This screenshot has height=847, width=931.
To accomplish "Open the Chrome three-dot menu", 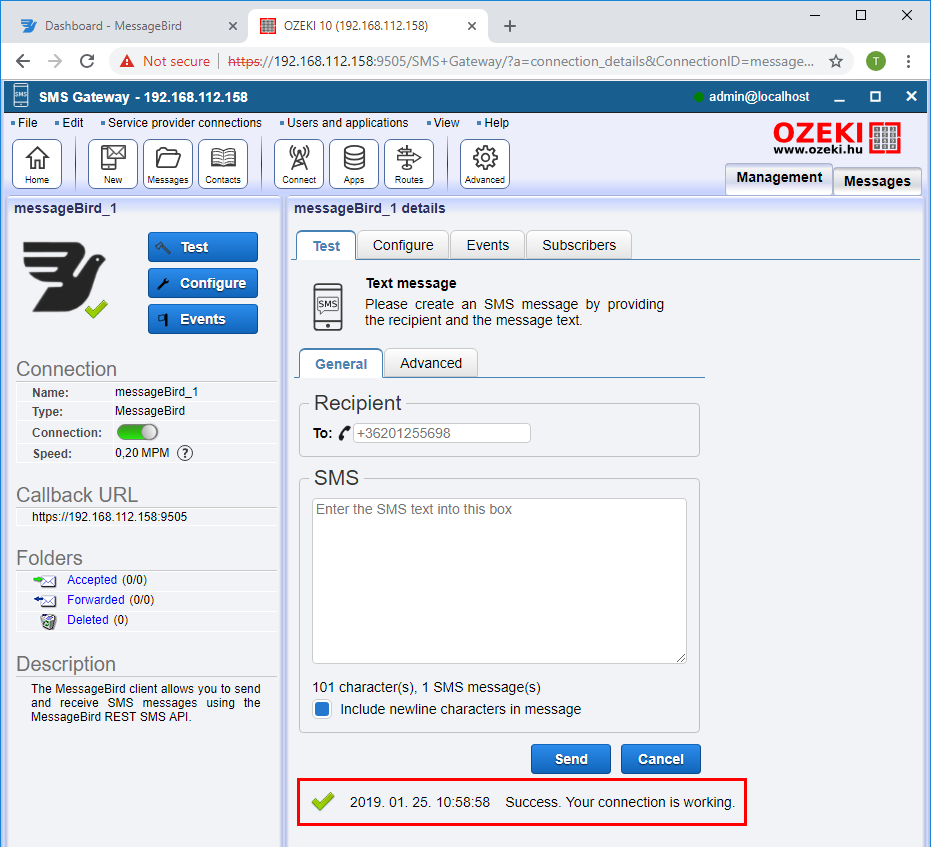I will [908, 61].
